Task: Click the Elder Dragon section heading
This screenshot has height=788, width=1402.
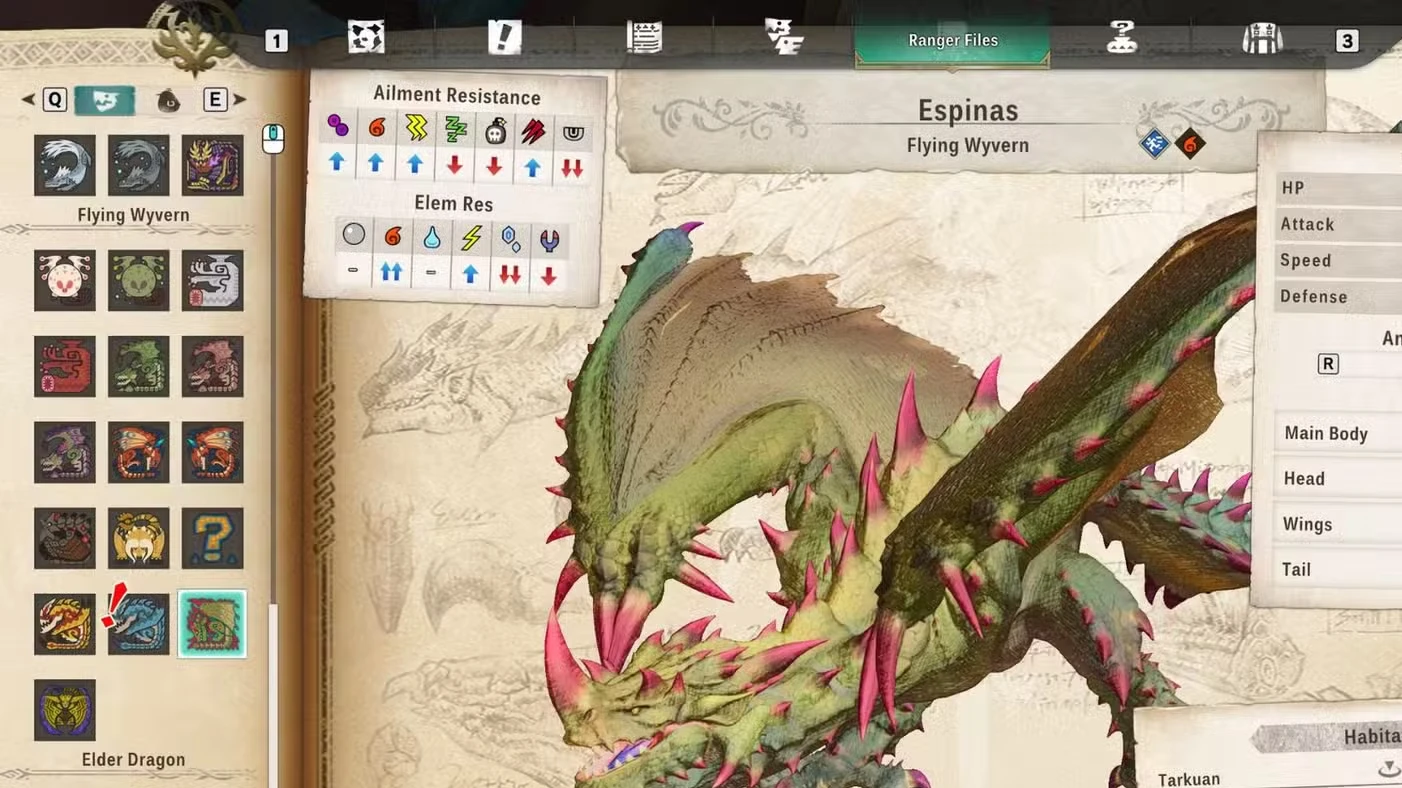Action: pyautogui.click(x=133, y=760)
